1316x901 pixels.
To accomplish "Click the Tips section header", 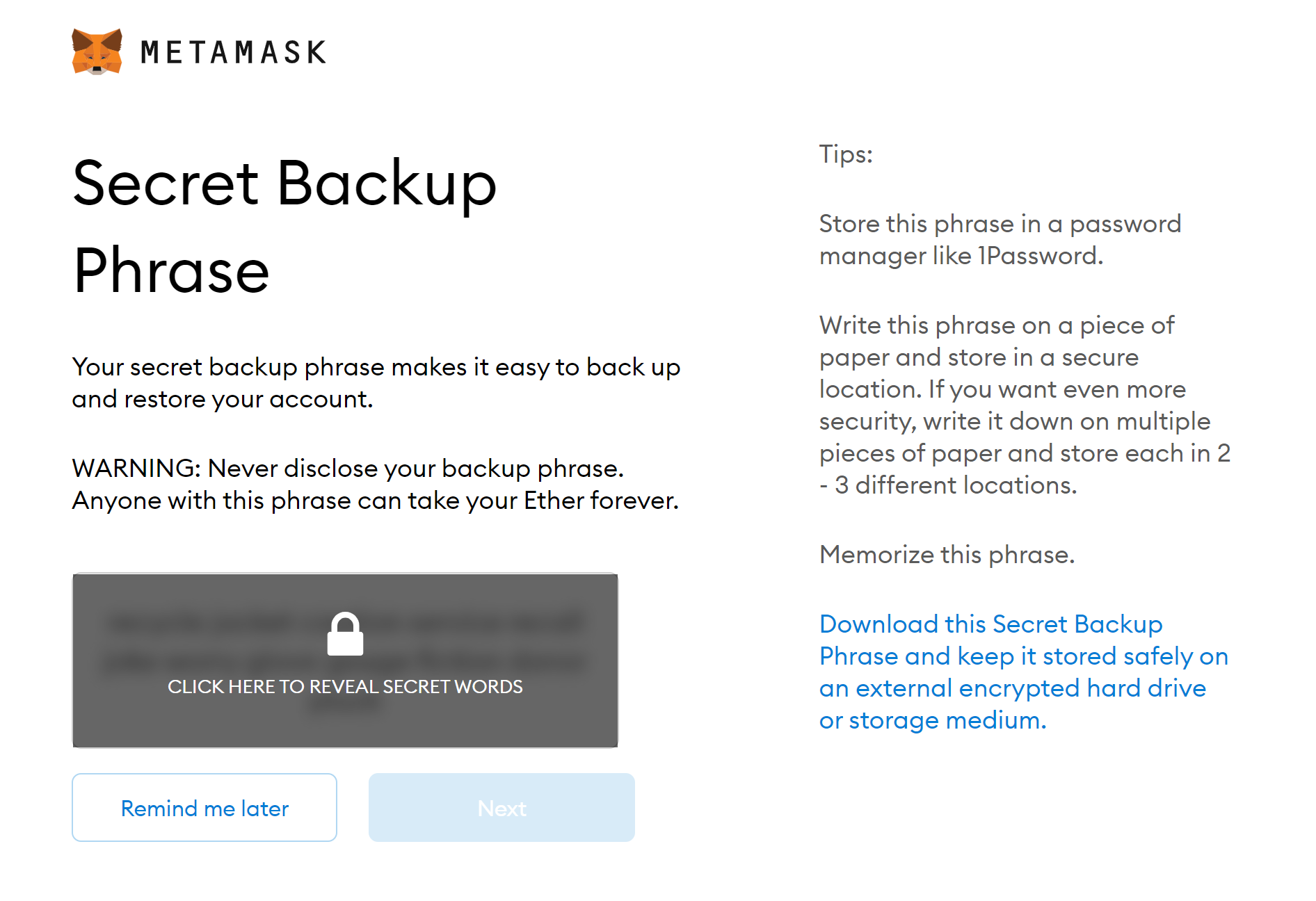I will 845,154.
